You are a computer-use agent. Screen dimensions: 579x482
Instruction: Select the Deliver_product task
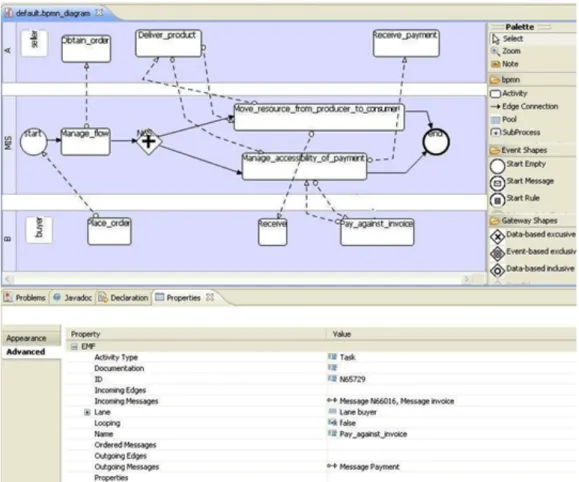[x=169, y=43]
